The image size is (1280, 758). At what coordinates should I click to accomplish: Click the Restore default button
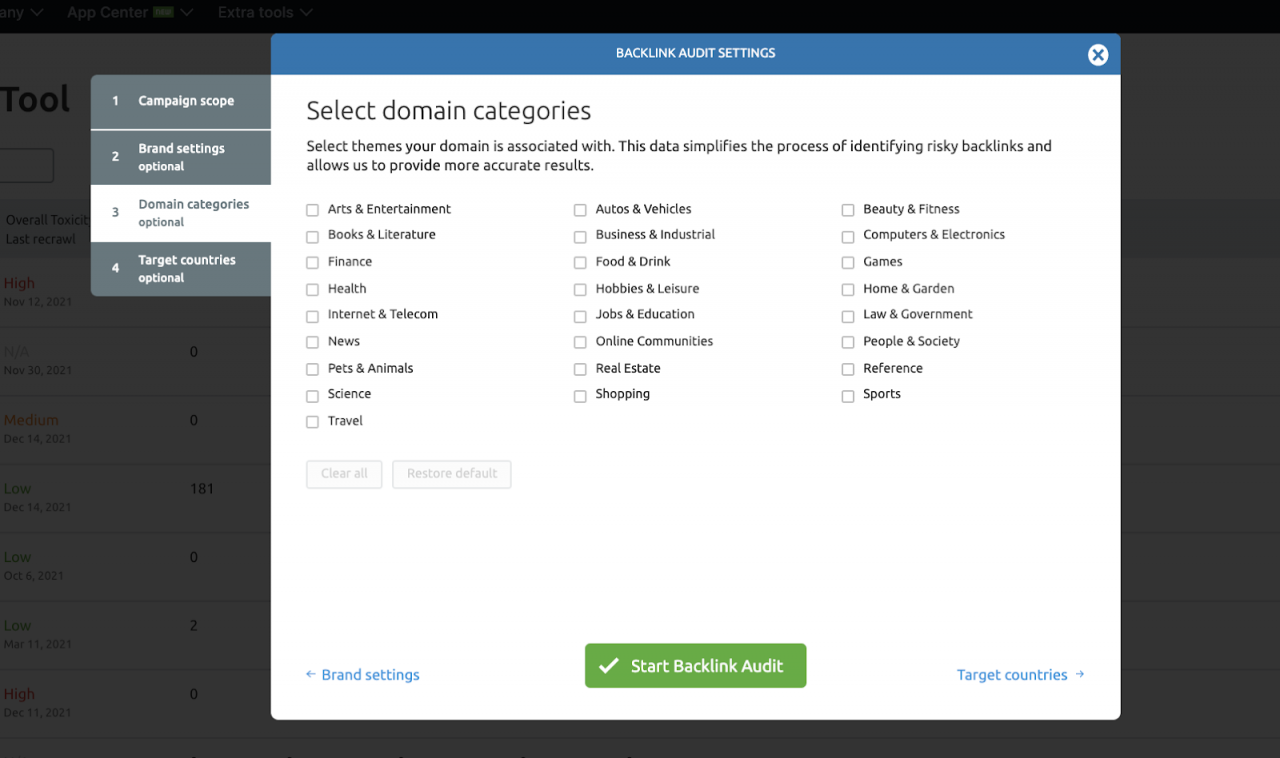[x=452, y=474]
